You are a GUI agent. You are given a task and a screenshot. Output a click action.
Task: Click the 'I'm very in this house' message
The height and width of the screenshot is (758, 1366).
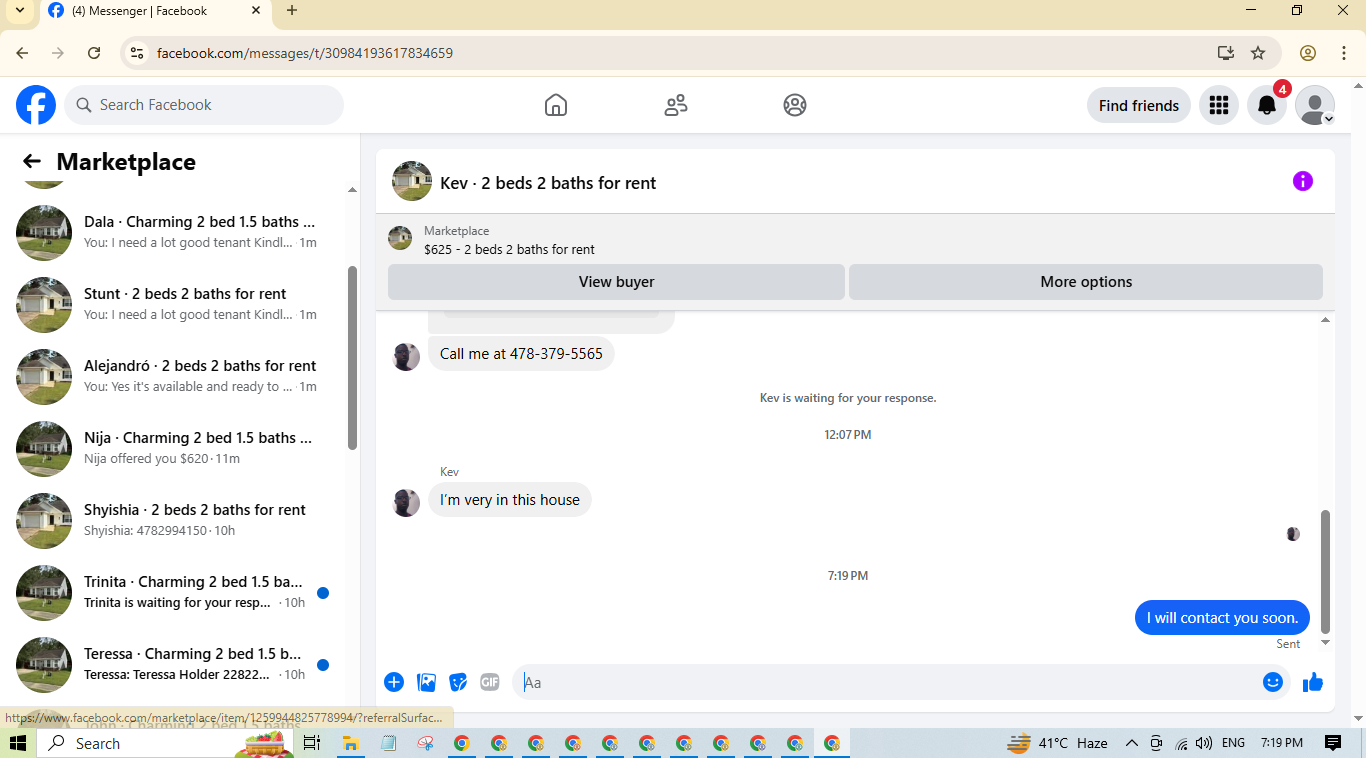510,500
